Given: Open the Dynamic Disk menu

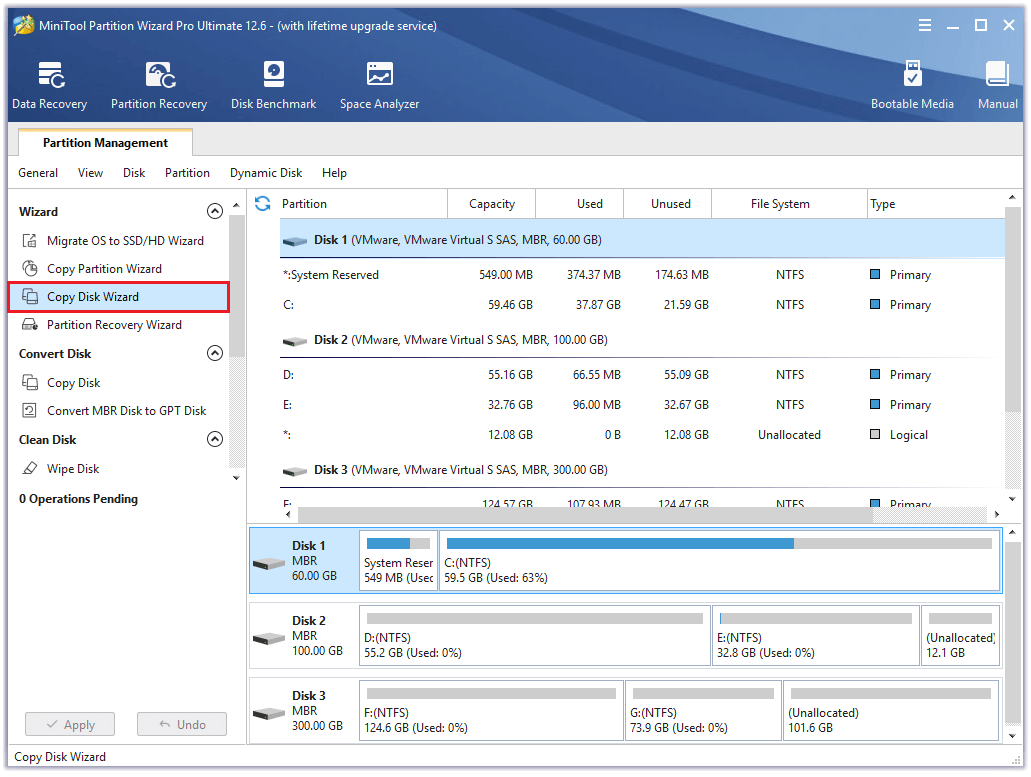Looking at the screenshot, I should pyautogui.click(x=265, y=173).
